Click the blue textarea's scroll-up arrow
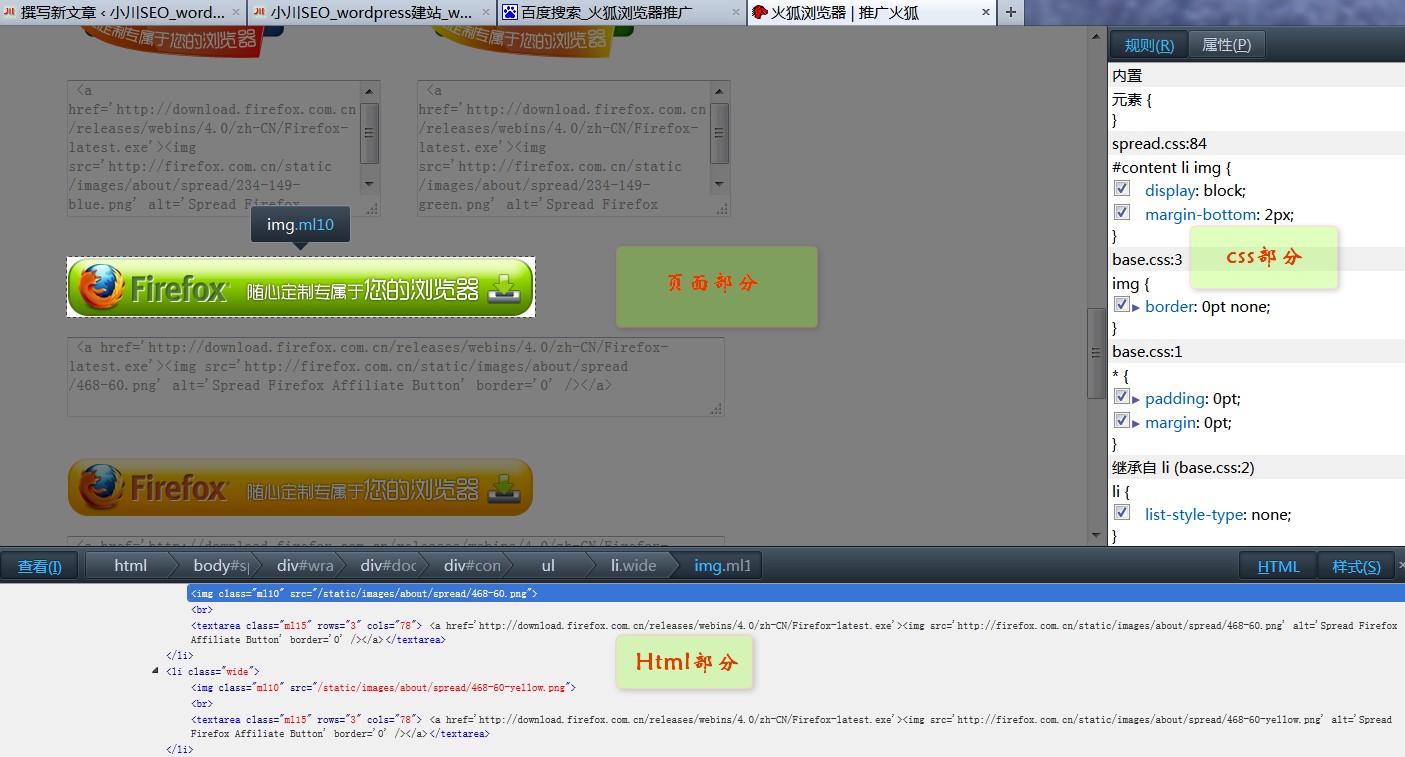The height and width of the screenshot is (757, 1405). click(x=369, y=91)
